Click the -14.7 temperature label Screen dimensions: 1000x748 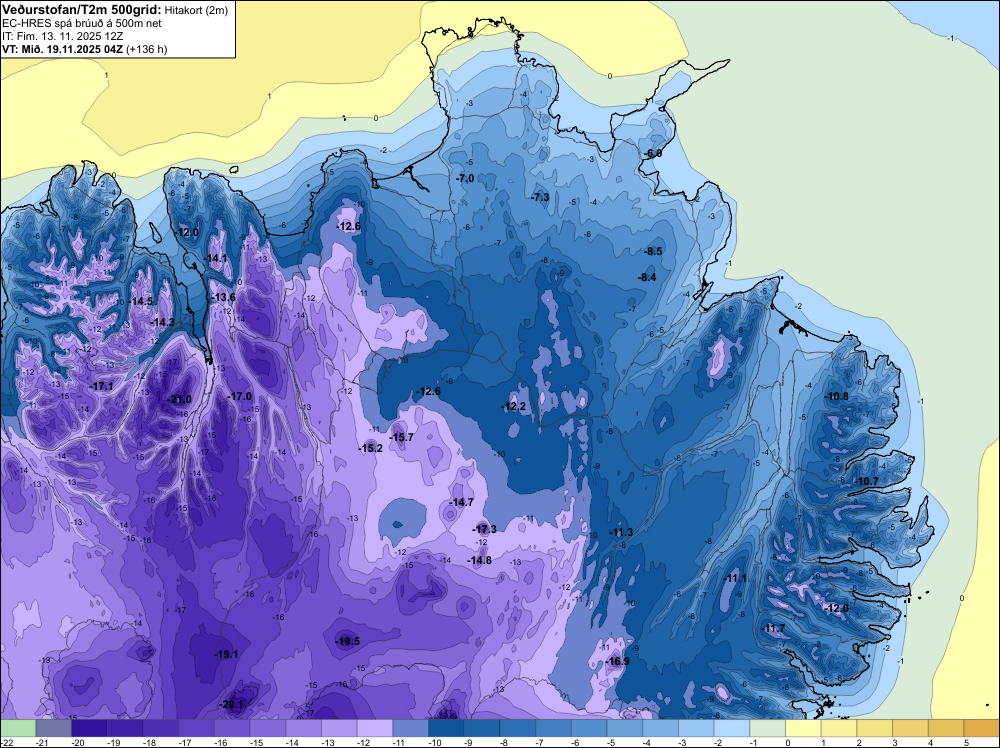click(462, 502)
